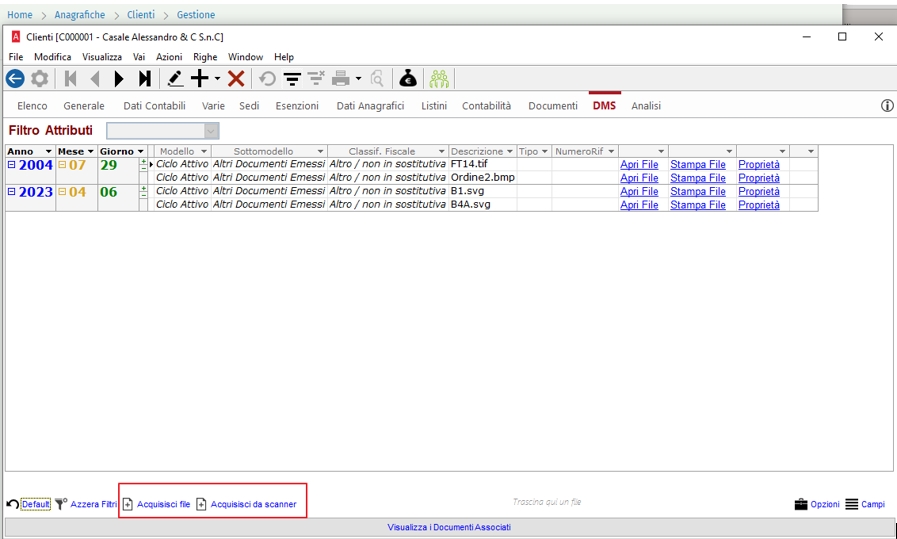897x539 pixels.
Task: Open the Anno column filter dropdown
Action: (x=49, y=152)
